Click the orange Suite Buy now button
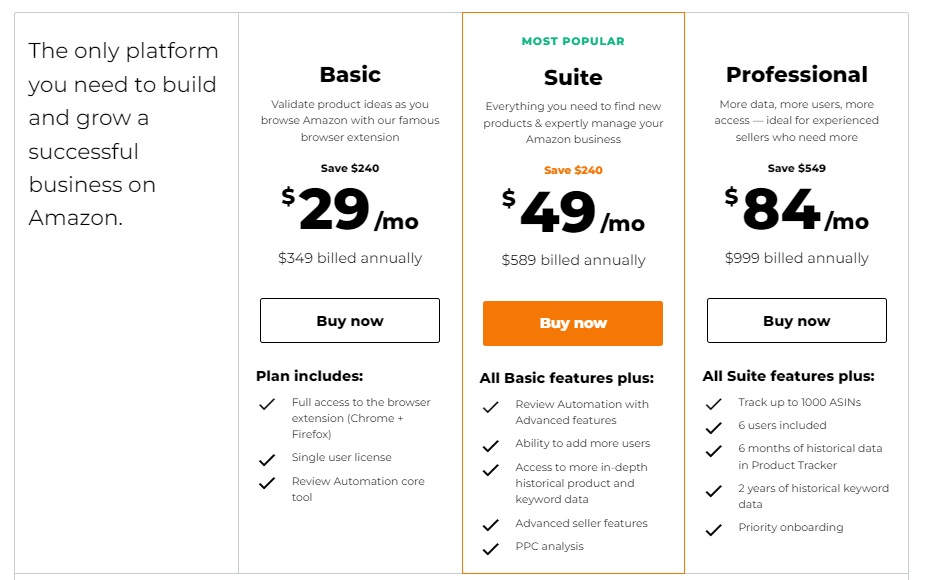Screen dimensions: 928x580 (573, 323)
